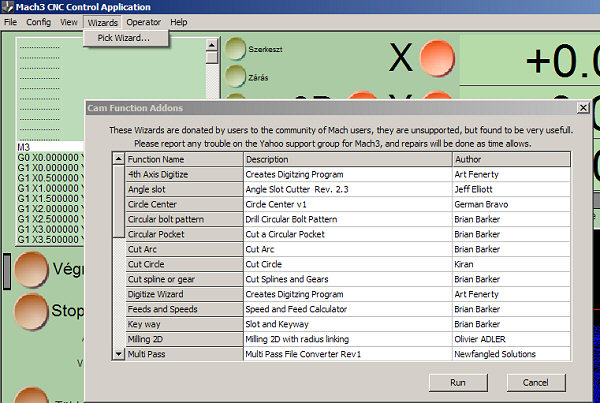Select the Multi Pass wizard
The image size is (600, 403).
click(x=184, y=354)
